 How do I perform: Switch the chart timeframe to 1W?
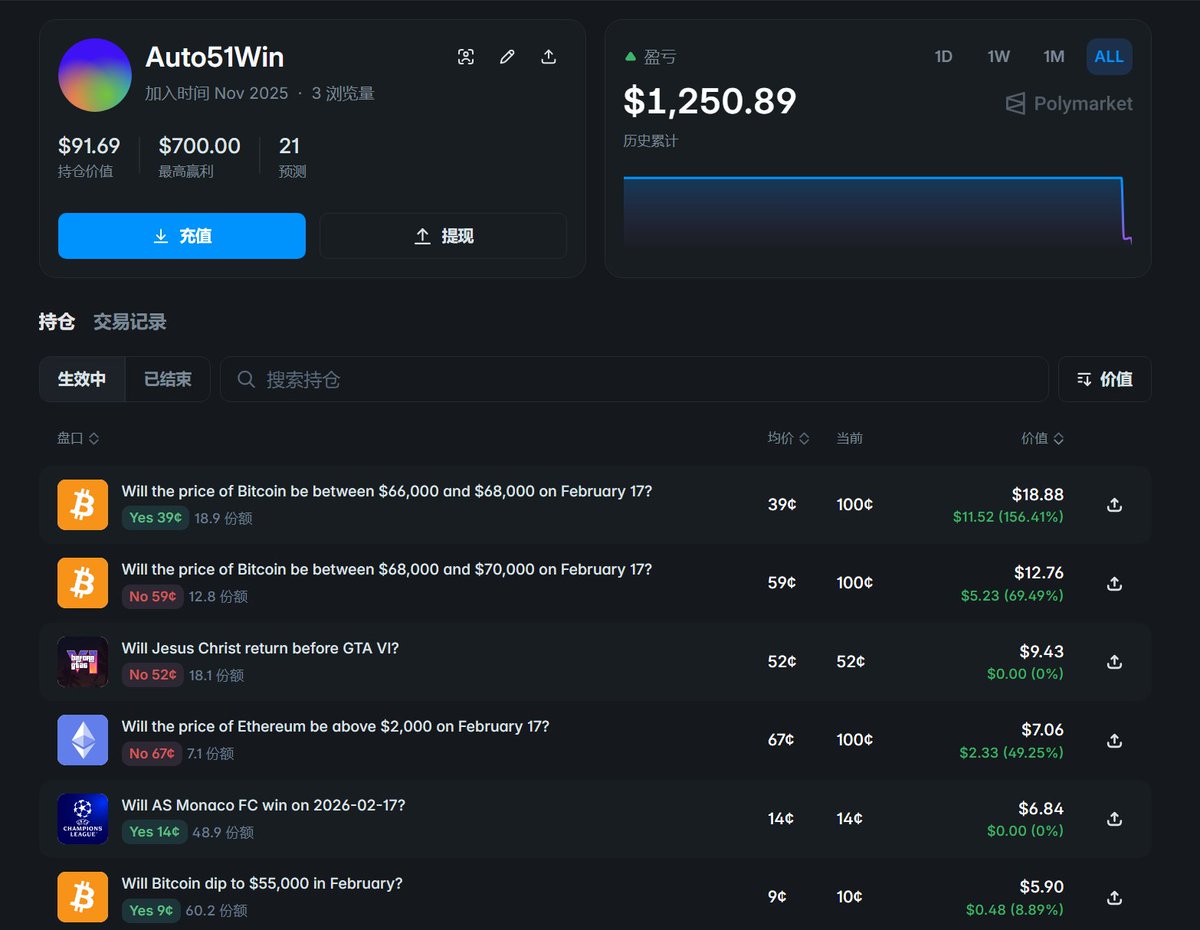click(998, 57)
